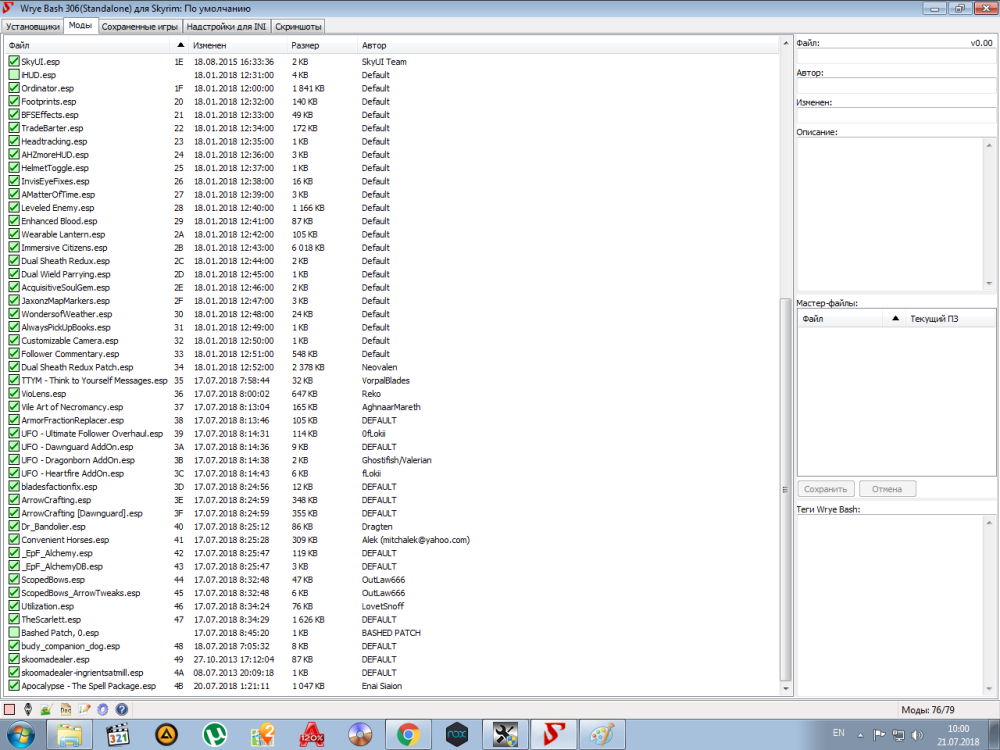This screenshot has height=750, width=1000.
Task: Open the Надстройки для INI tab
Action: pyautogui.click(x=226, y=26)
